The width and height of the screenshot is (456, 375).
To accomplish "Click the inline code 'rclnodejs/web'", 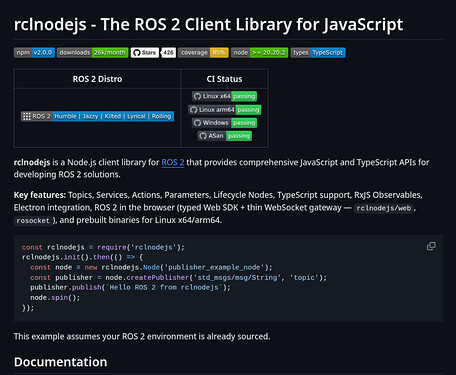I will coord(384,208).
